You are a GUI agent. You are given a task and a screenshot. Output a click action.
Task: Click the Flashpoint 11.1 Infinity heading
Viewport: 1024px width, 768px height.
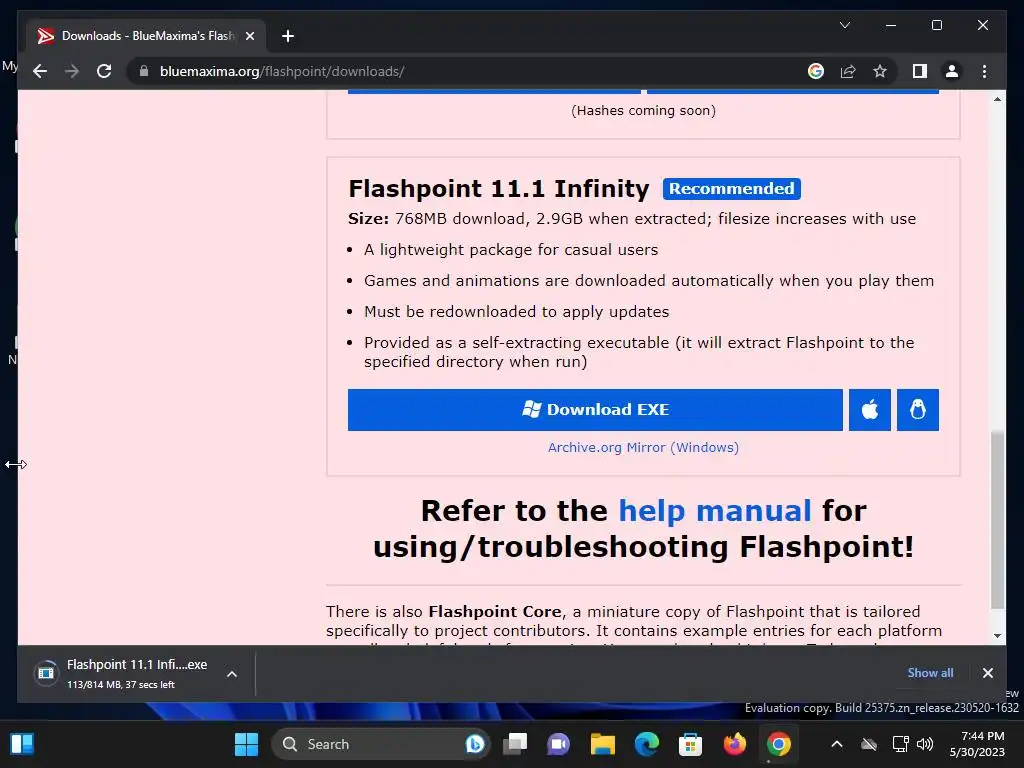499,189
